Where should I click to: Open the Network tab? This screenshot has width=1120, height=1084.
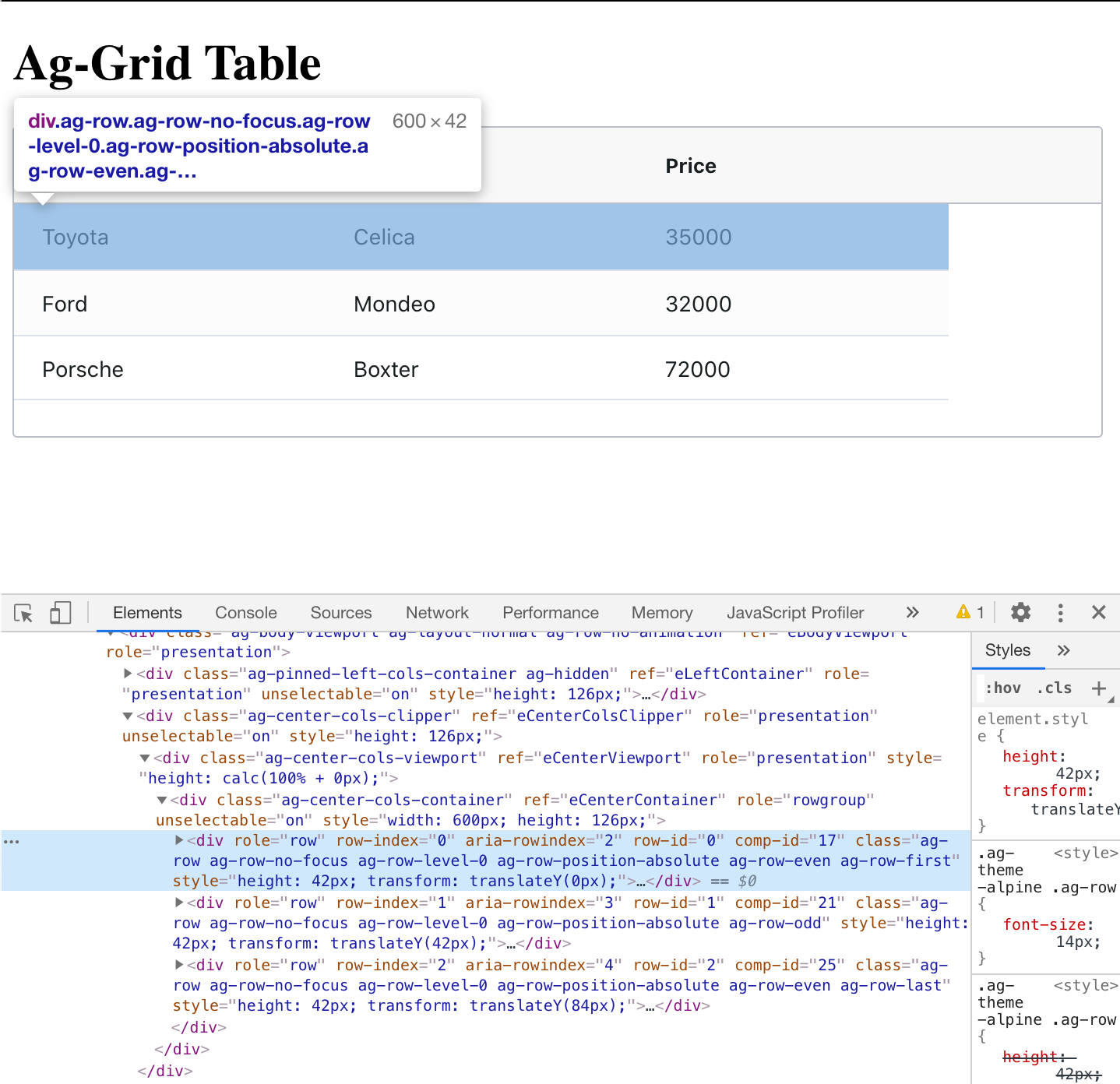(x=437, y=613)
